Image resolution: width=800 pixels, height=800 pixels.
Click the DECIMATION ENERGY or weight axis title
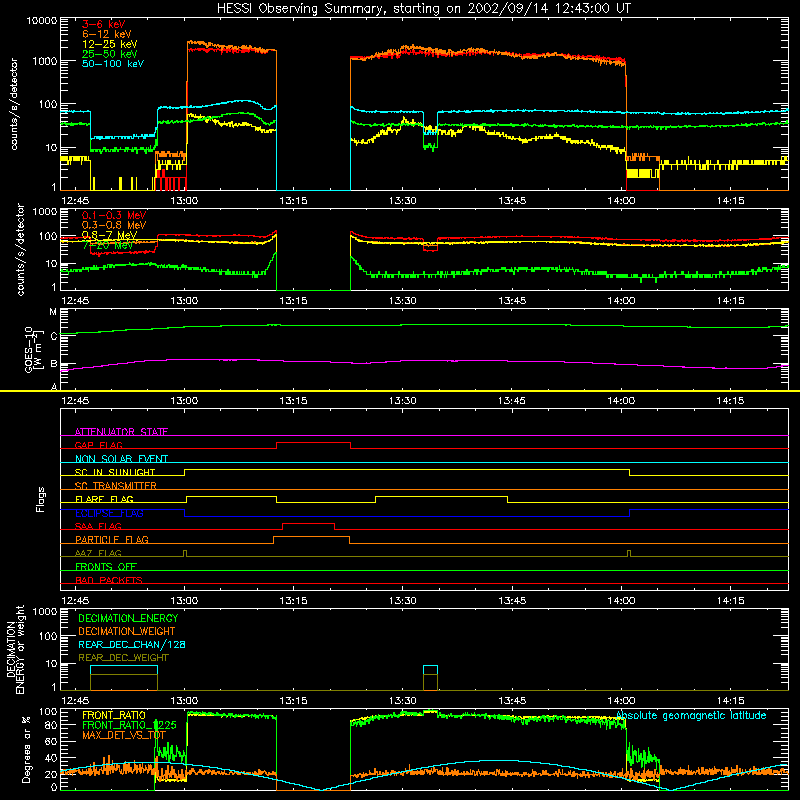[x=15, y=649]
